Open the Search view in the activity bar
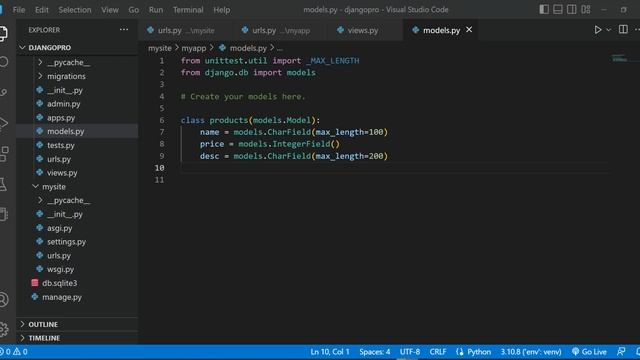Image resolution: width=640 pixels, height=360 pixels. 3,62
